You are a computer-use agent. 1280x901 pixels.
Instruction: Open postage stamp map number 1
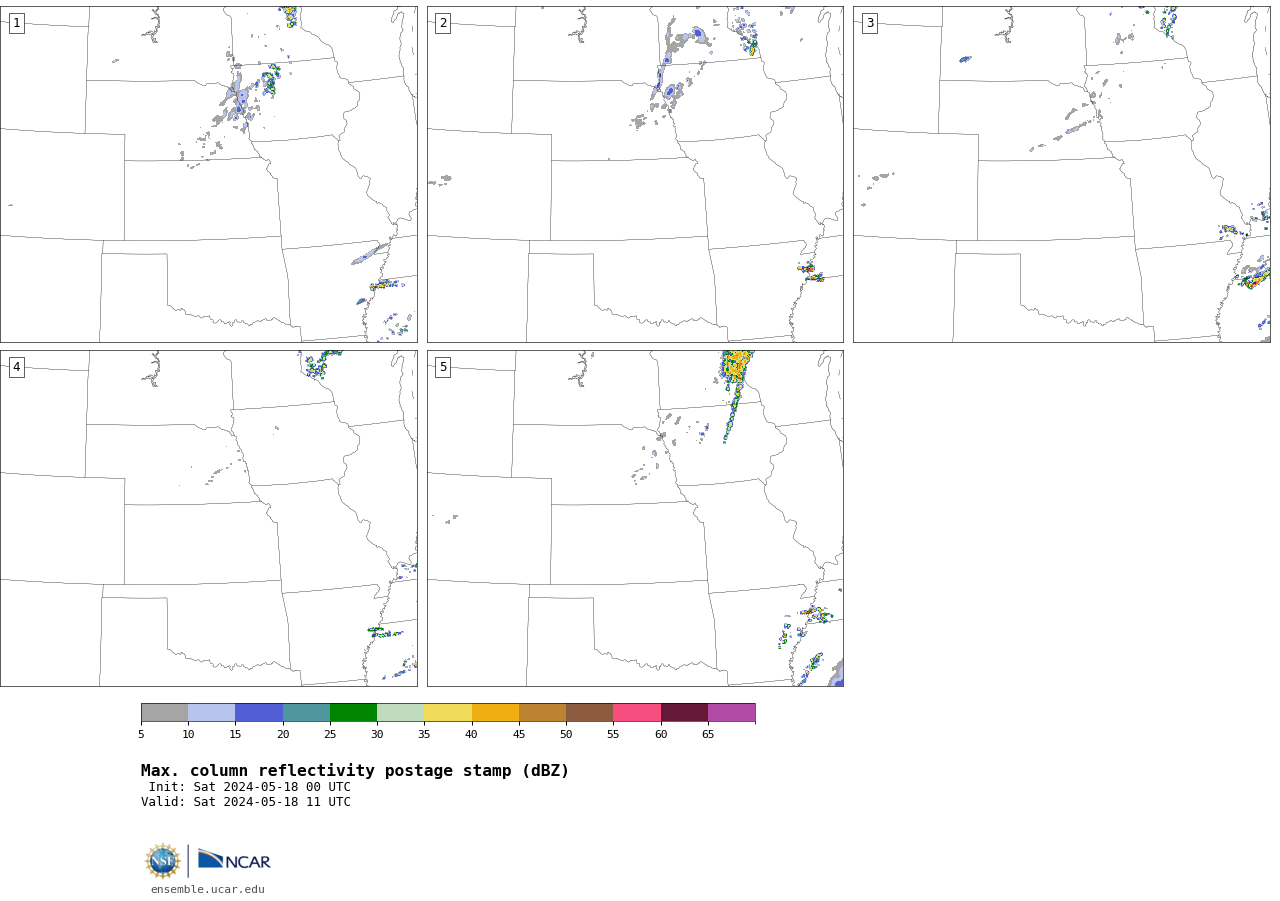pyautogui.click(x=208, y=174)
